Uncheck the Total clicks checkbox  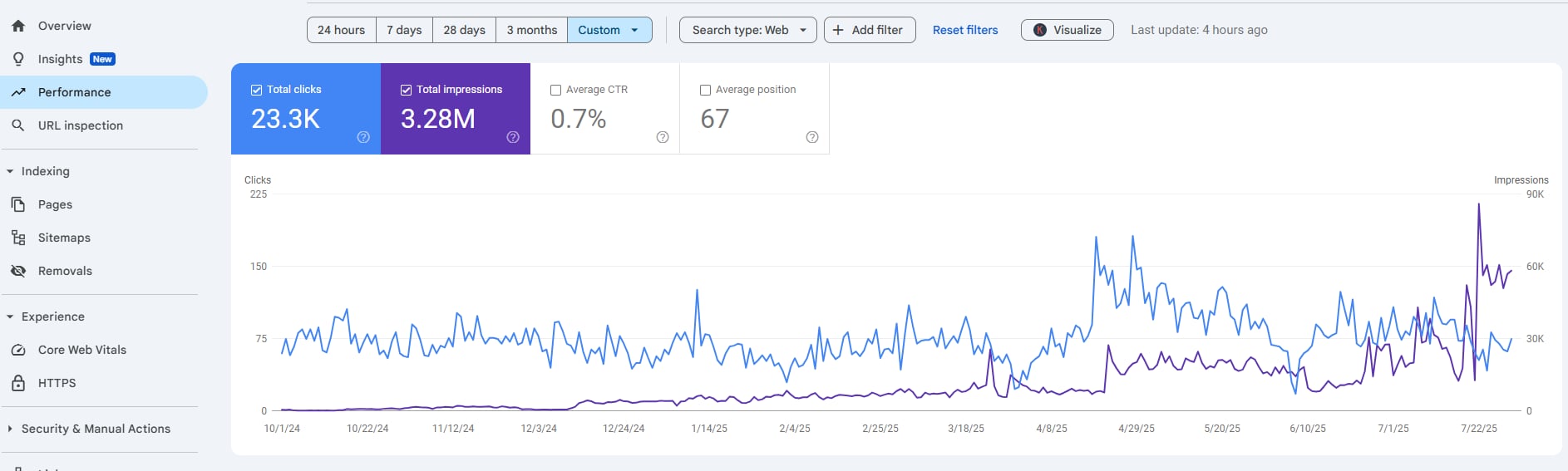[256, 90]
